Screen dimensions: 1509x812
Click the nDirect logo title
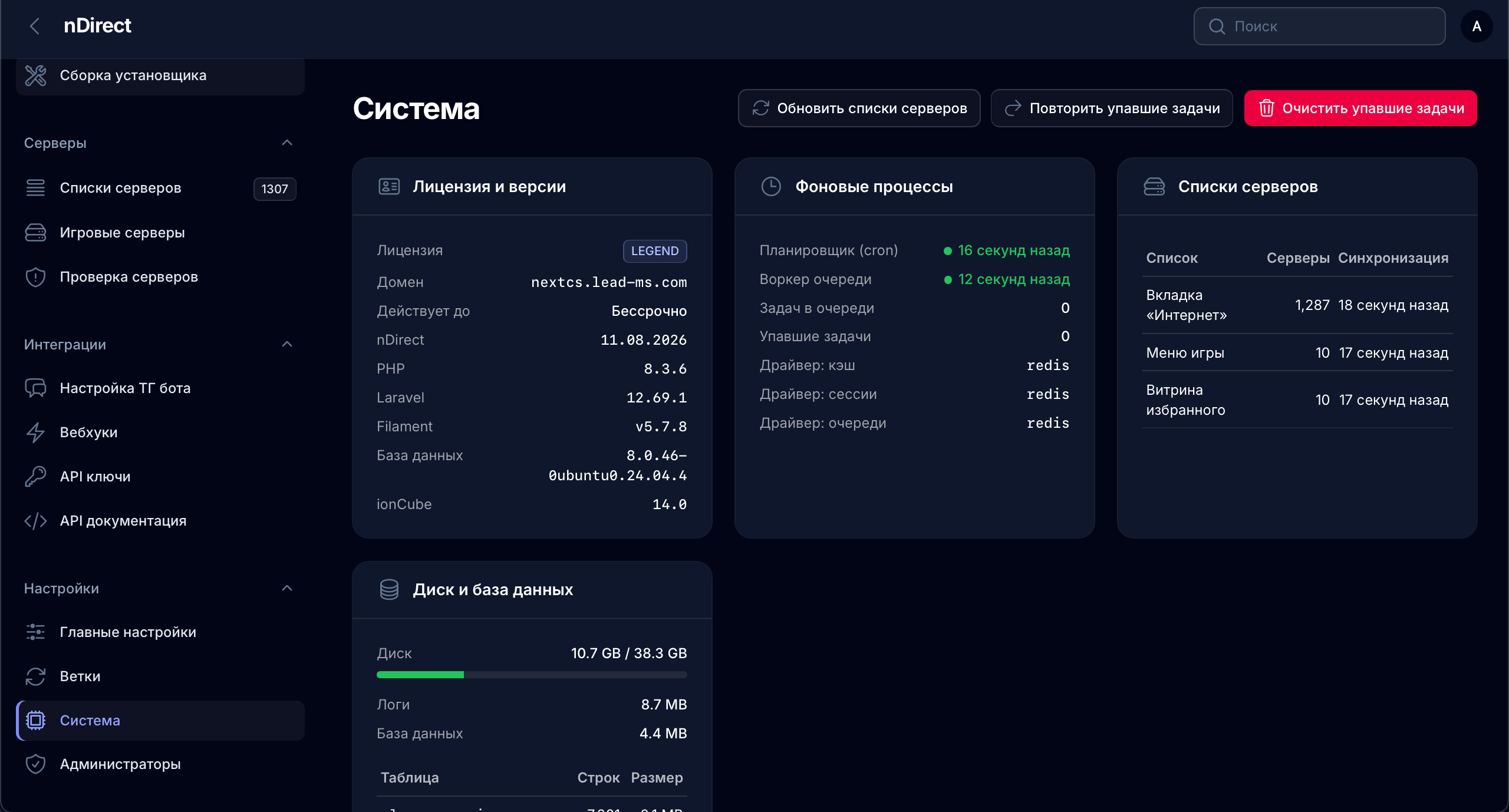[97, 26]
